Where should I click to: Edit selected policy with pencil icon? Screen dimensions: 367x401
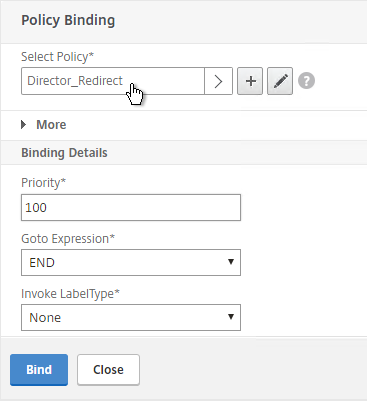coord(280,81)
